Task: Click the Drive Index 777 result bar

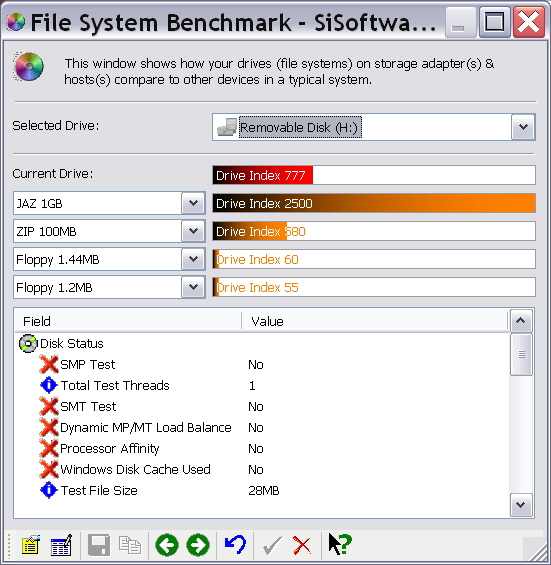Action: point(374,175)
